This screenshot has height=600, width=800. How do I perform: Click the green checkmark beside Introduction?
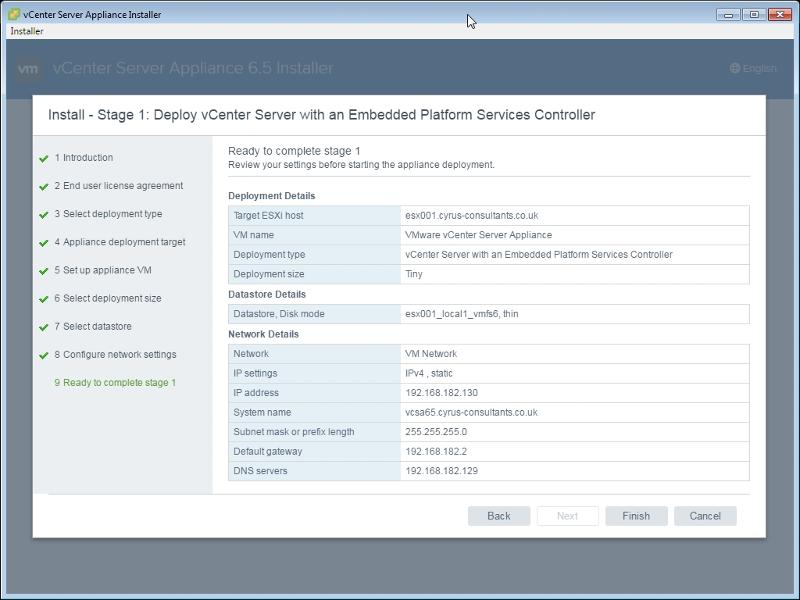pyautogui.click(x=44, y=159)
